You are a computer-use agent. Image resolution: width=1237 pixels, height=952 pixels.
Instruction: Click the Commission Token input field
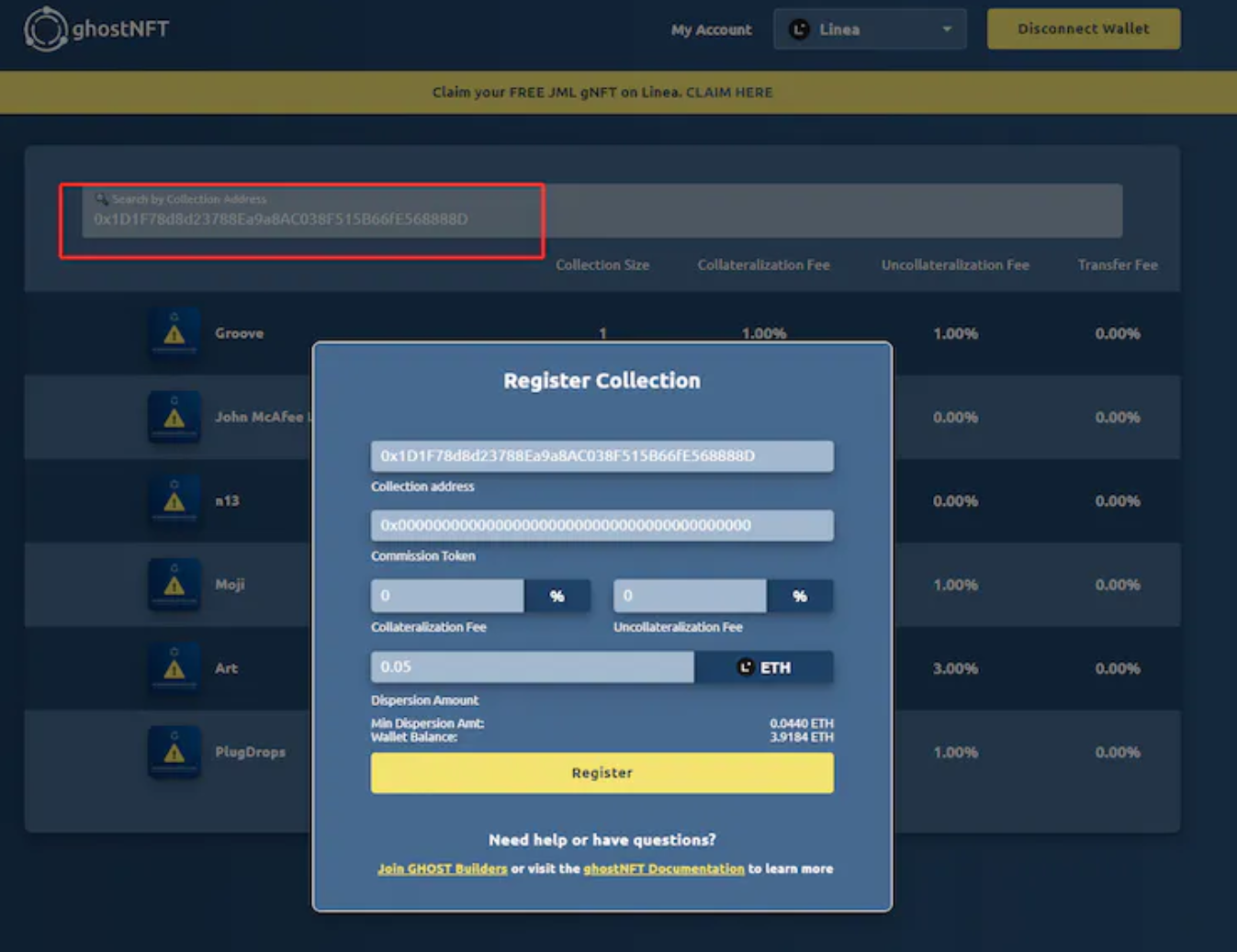point(602,525)
